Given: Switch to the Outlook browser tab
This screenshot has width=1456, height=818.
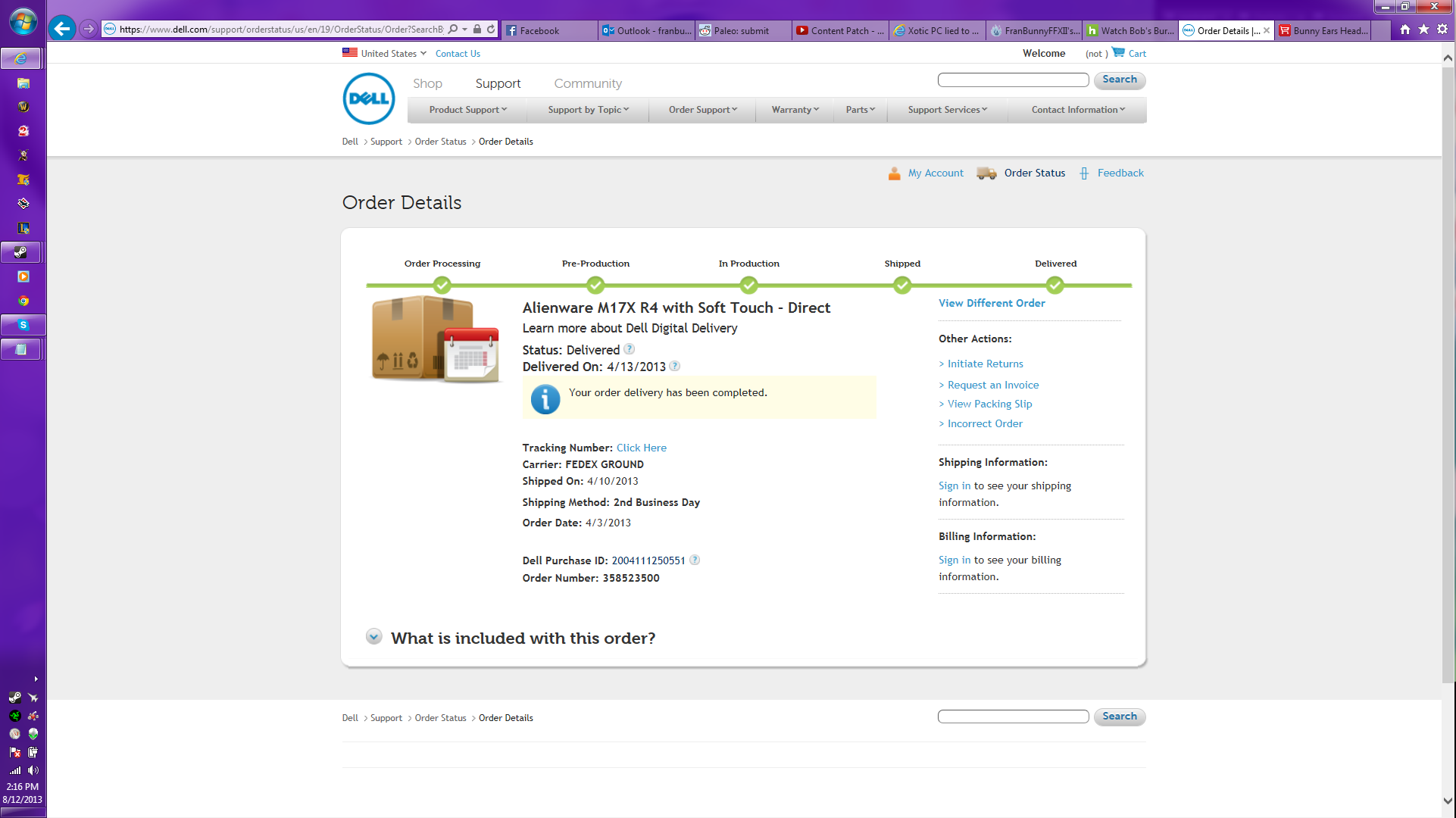Looking at the screenshot, I should click(x=646, y=30).
